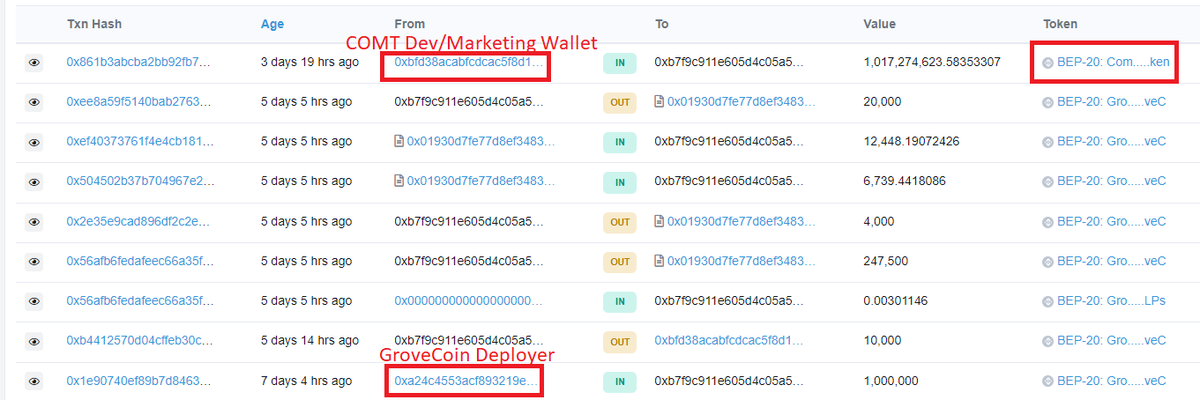Open the Gro.....veC token link on 4,000 row
This screenshot has width=1200, height=400.
point(1111,222)
